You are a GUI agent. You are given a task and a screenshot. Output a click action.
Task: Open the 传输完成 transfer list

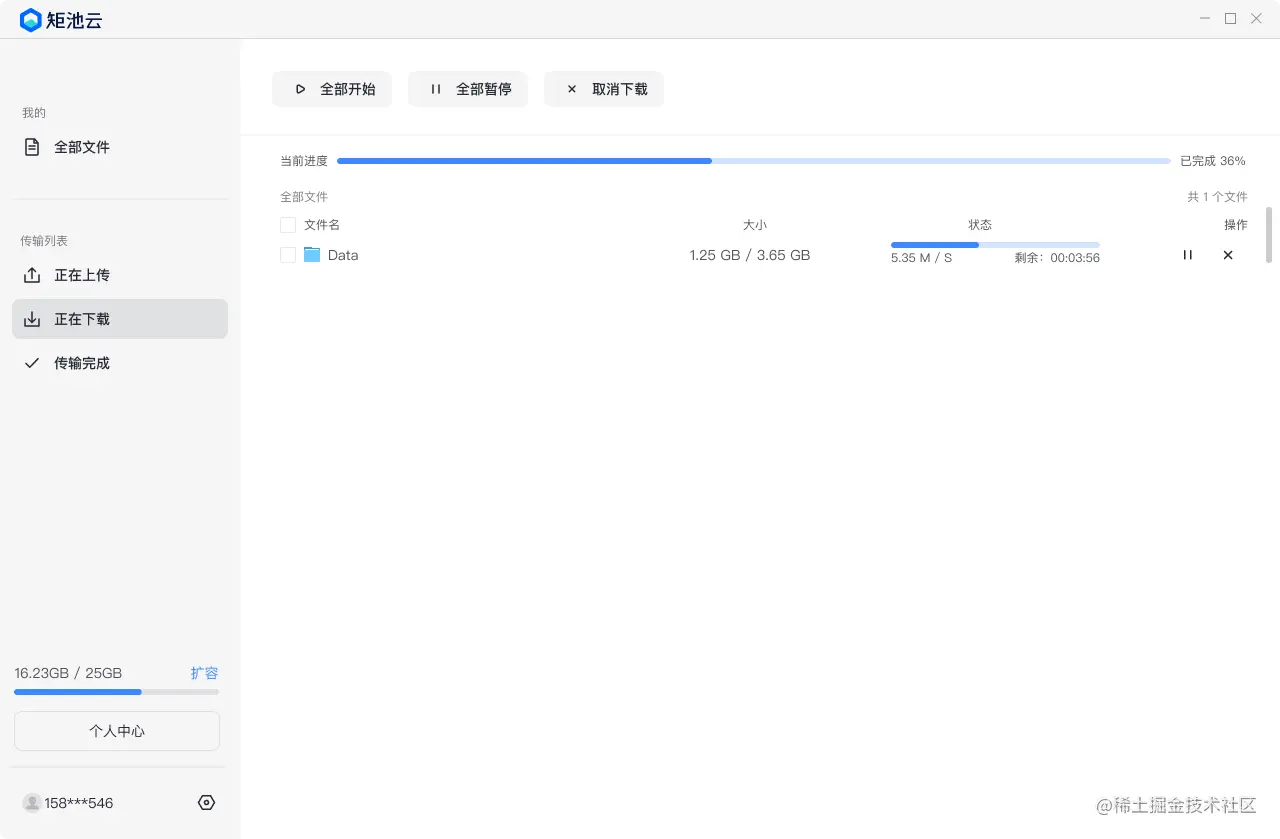(x=81, y=363)
